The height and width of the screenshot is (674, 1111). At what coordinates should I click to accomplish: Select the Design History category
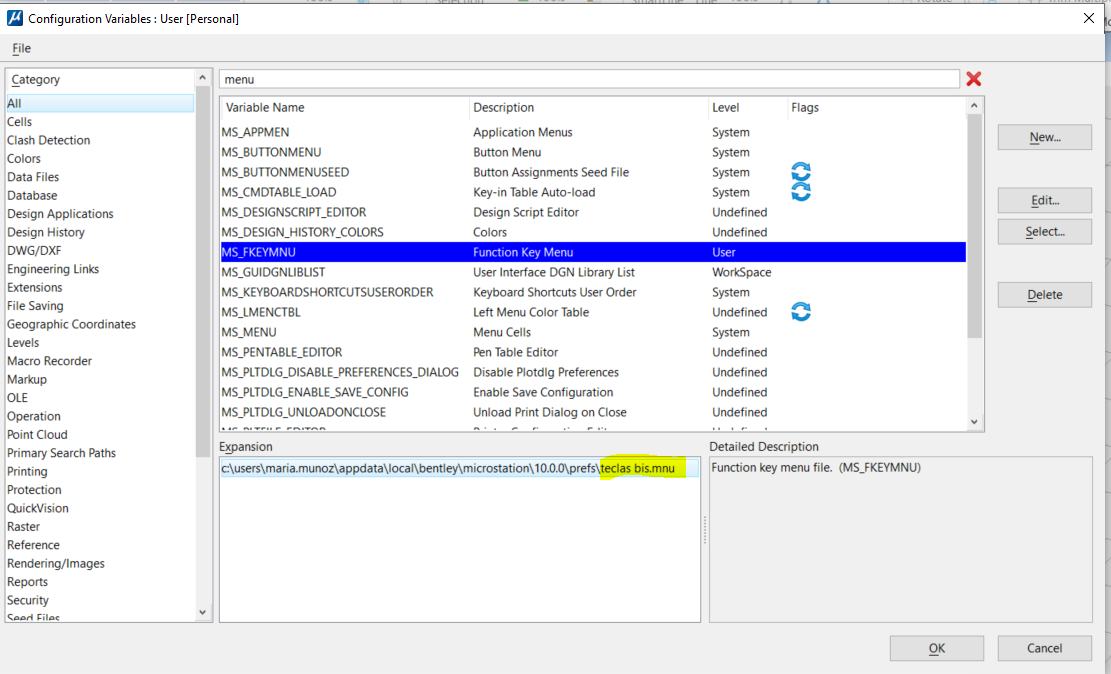tap(100, 232)
